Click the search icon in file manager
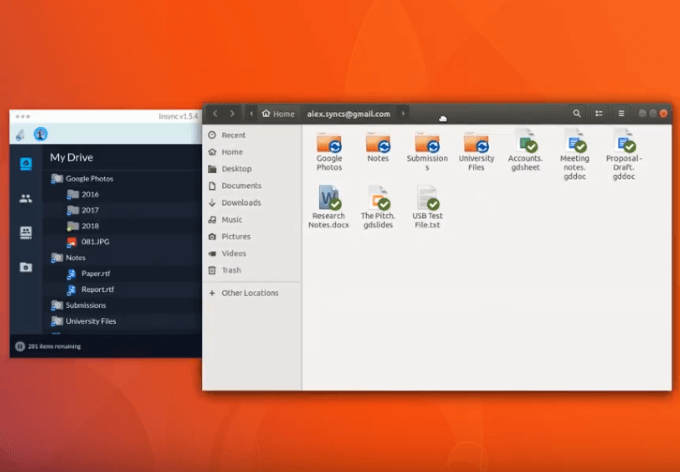The image size is (680, 472). tap(577, 114)
